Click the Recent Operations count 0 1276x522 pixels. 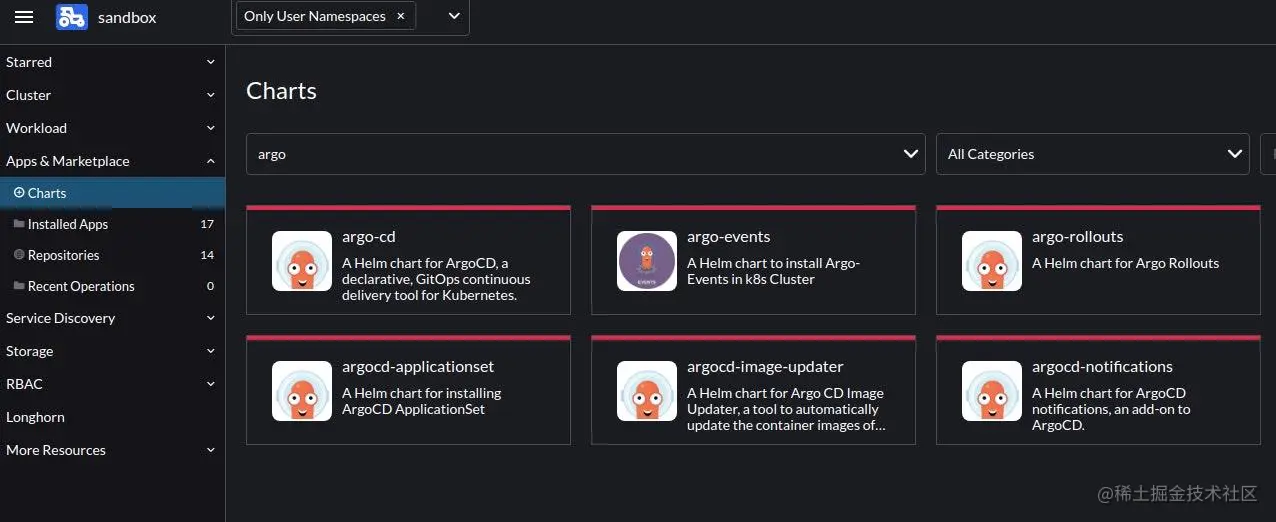[210, 286]
